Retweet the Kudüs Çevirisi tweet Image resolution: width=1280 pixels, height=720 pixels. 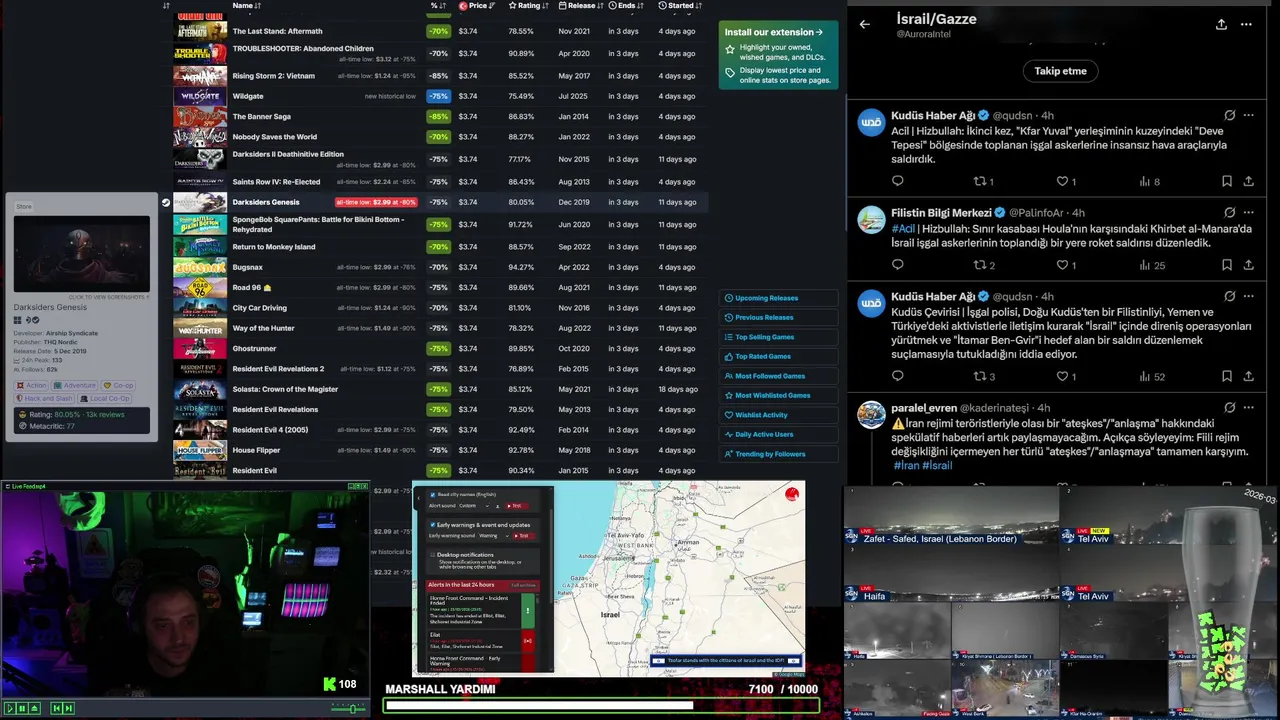(980, 376)
